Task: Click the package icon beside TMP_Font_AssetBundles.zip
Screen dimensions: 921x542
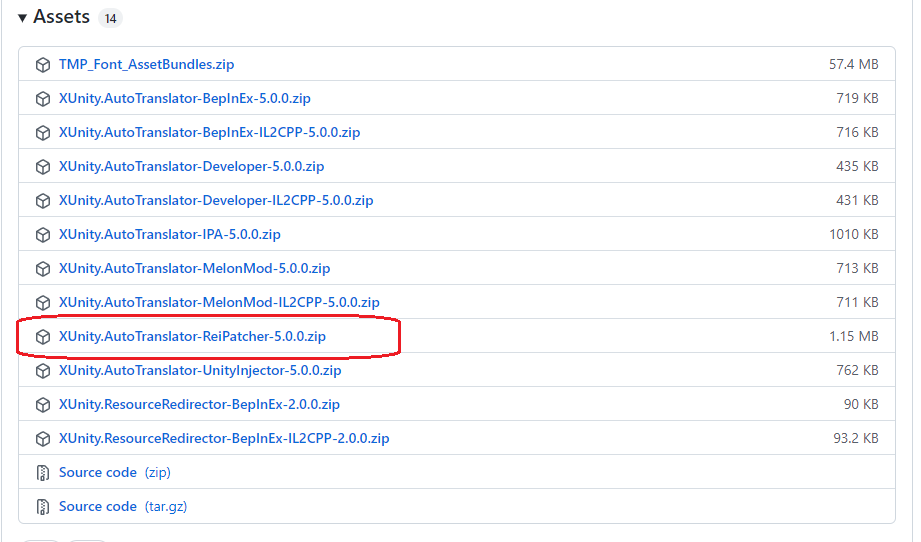Action: (x=43, y=65)
